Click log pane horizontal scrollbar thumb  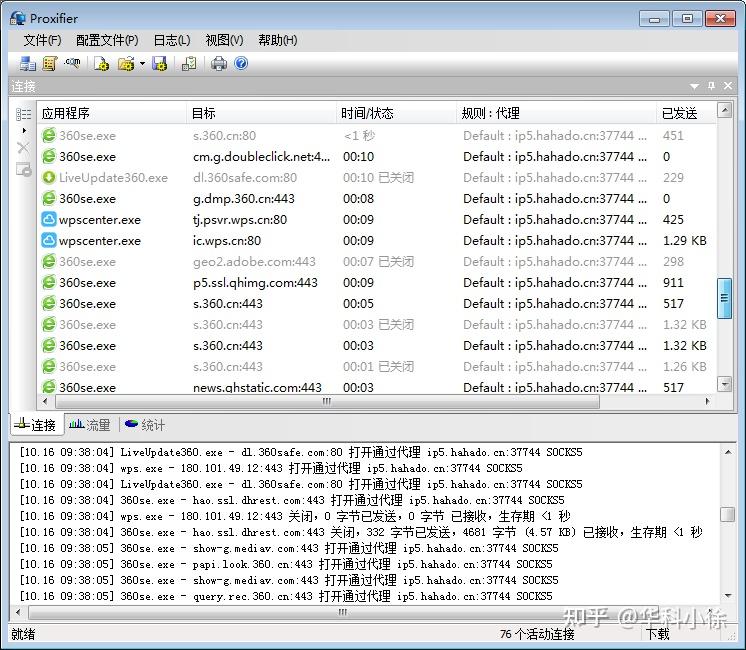coord(343,612)
